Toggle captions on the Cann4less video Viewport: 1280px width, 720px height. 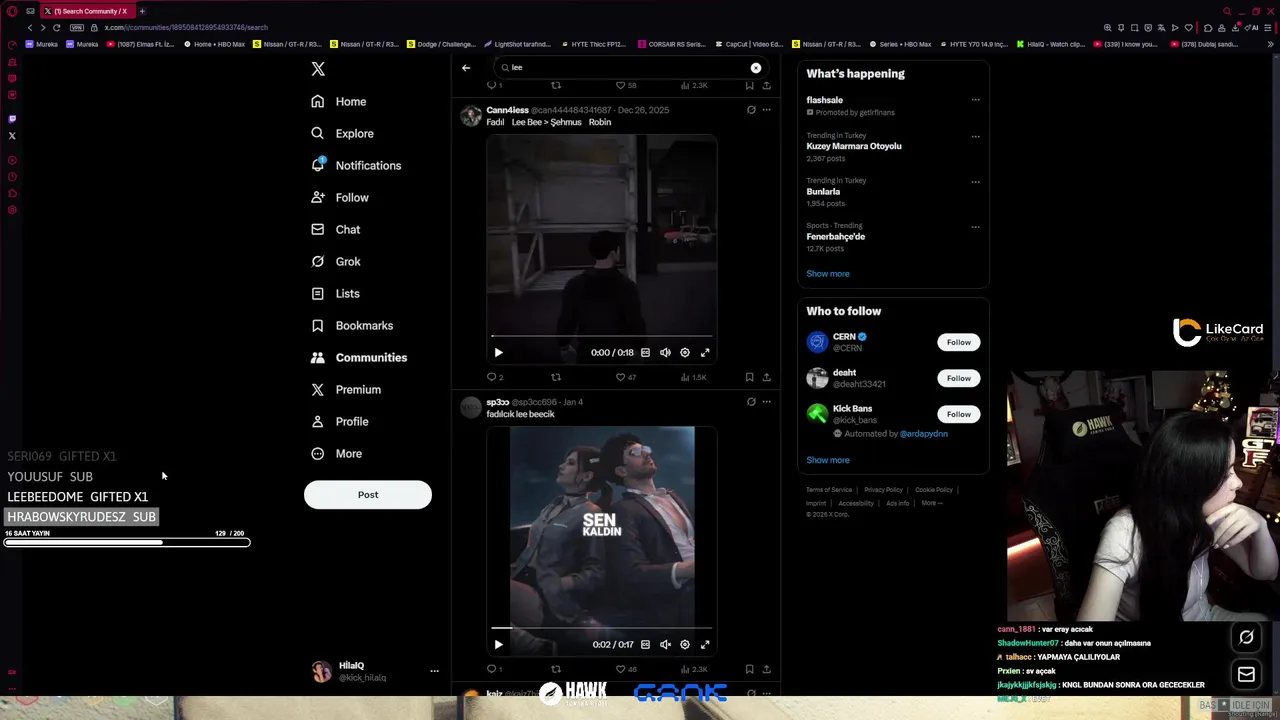point(645,353)
